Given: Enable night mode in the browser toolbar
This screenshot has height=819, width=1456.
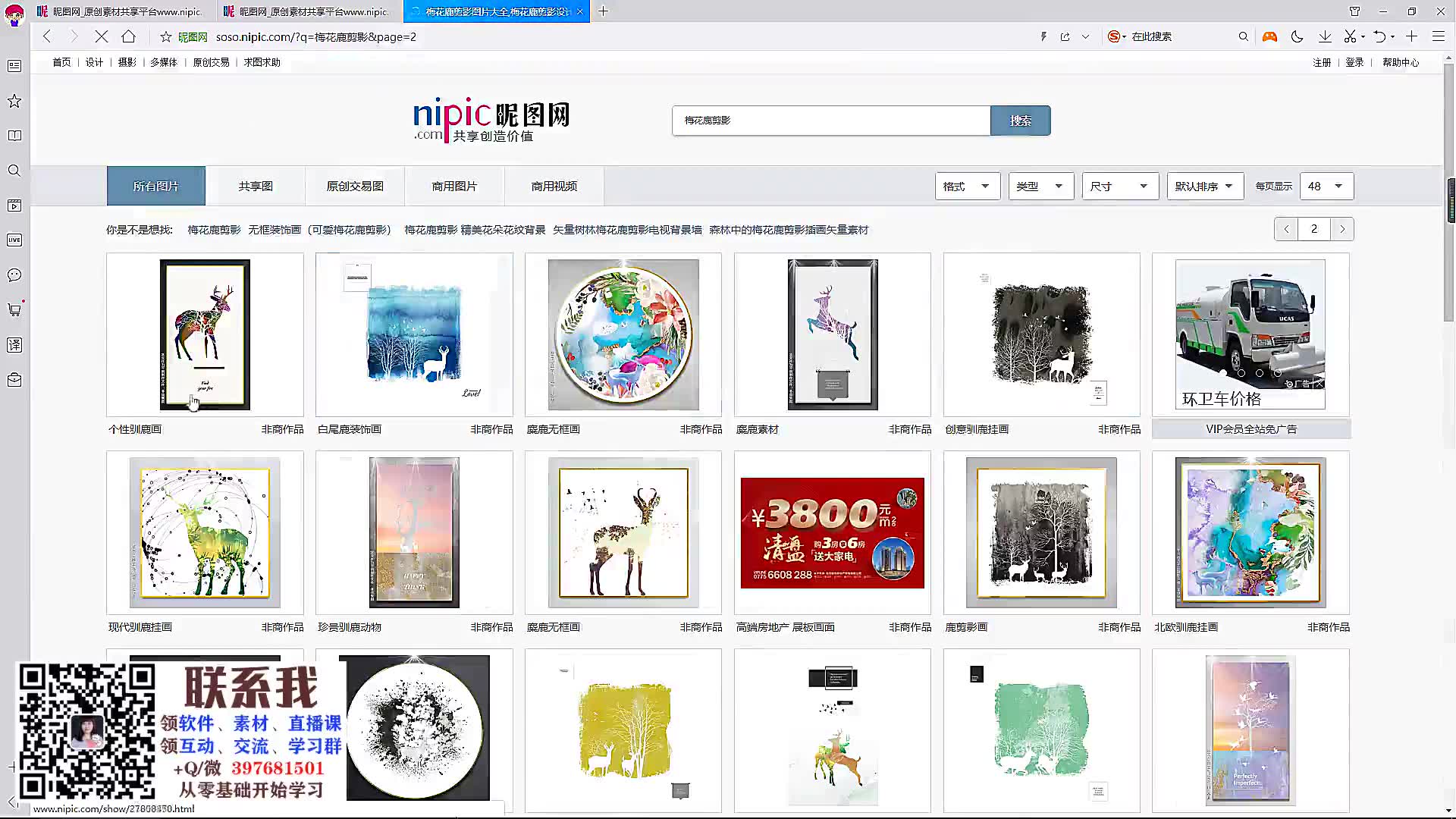Looking at the screenshot, I should (1297, 36).
